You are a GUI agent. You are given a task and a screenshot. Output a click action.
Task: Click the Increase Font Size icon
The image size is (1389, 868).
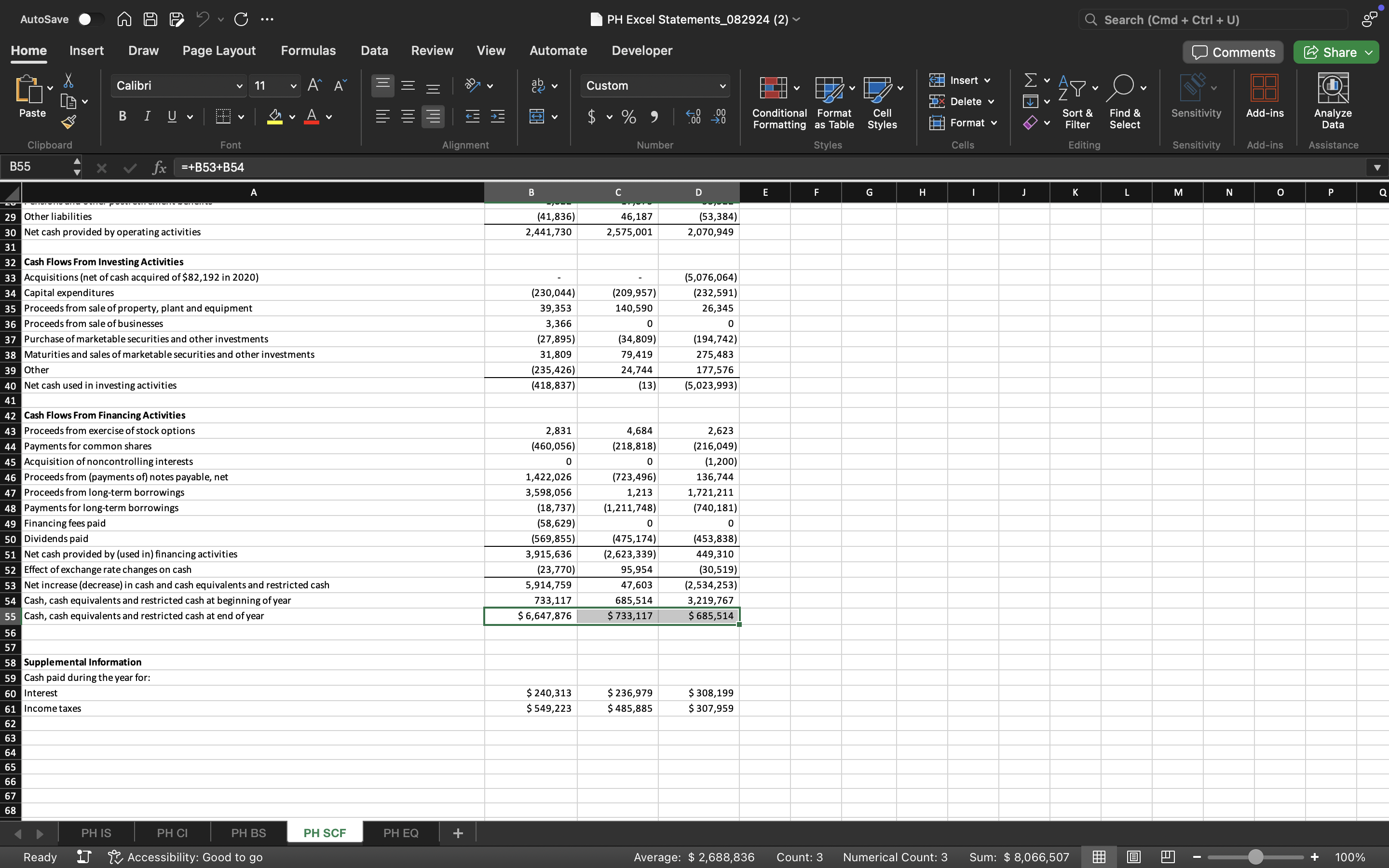pos(314,85)
